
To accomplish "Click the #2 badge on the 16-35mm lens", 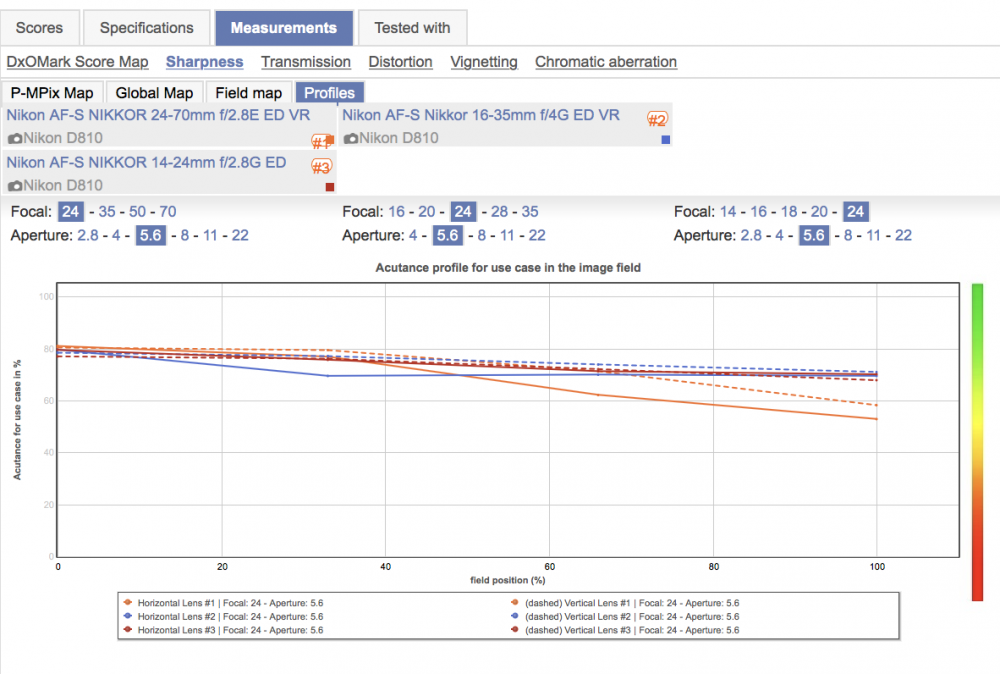I will click(657, 119).
